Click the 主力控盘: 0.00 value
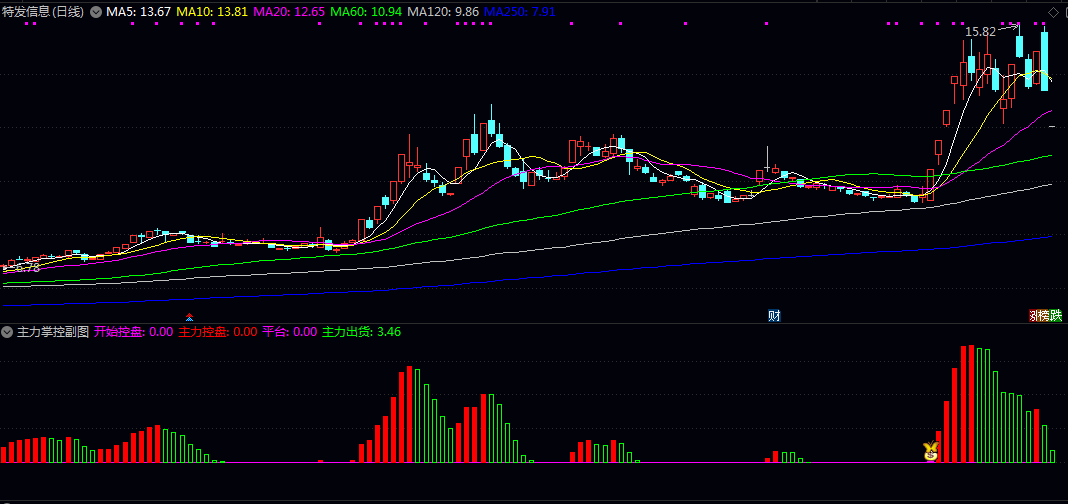Viewport: 1068px width, 504px height. point(218,332)
